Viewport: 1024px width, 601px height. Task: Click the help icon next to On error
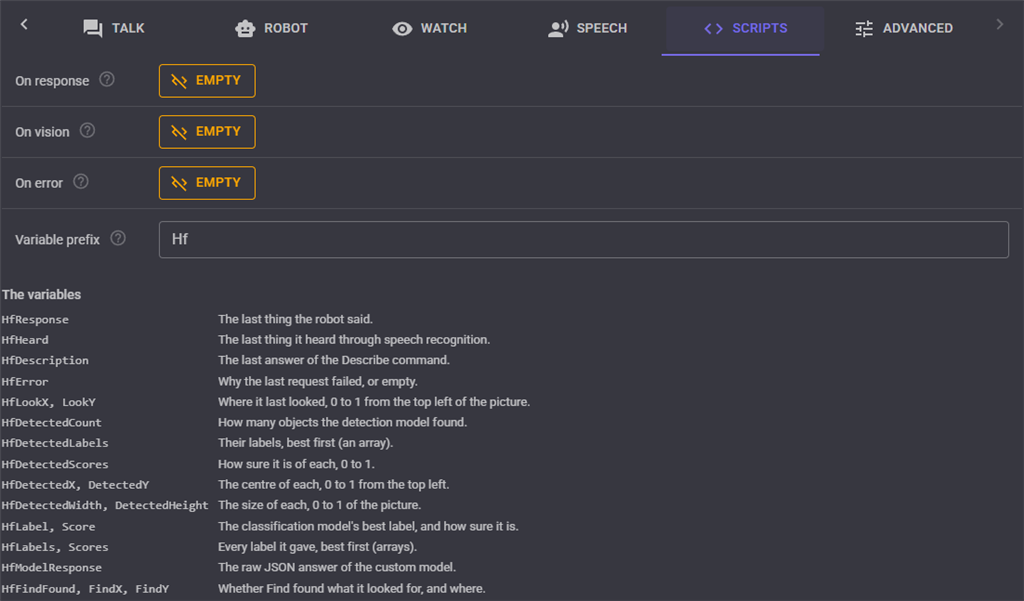pyautogui.click(x=80, y=182)
